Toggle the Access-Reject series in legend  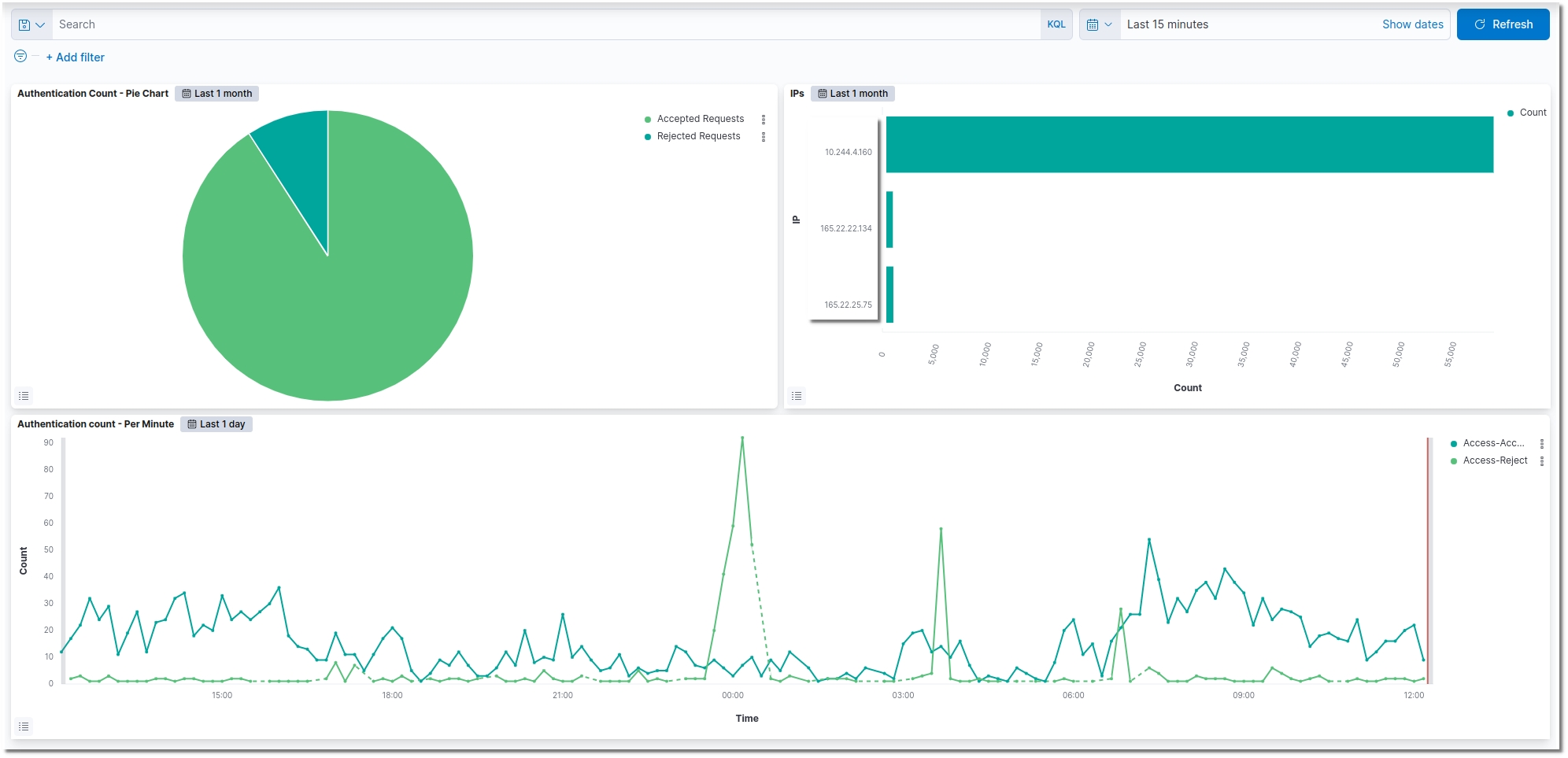pos(1494,460)
